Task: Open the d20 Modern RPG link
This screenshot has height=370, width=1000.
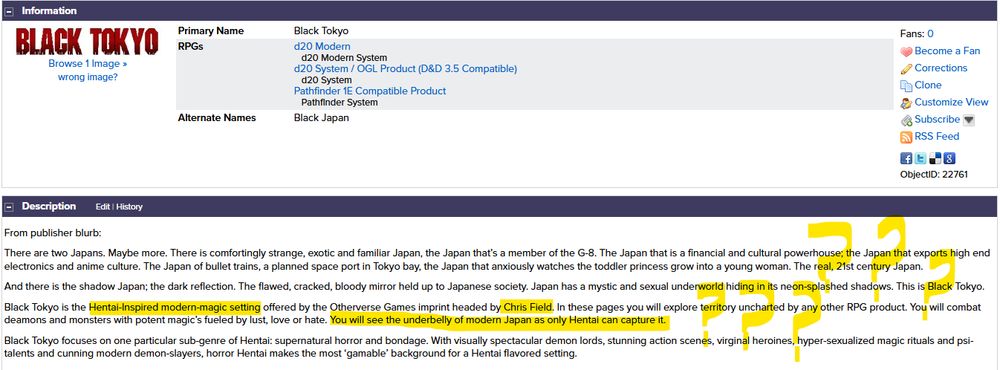Action: [322, 47]
